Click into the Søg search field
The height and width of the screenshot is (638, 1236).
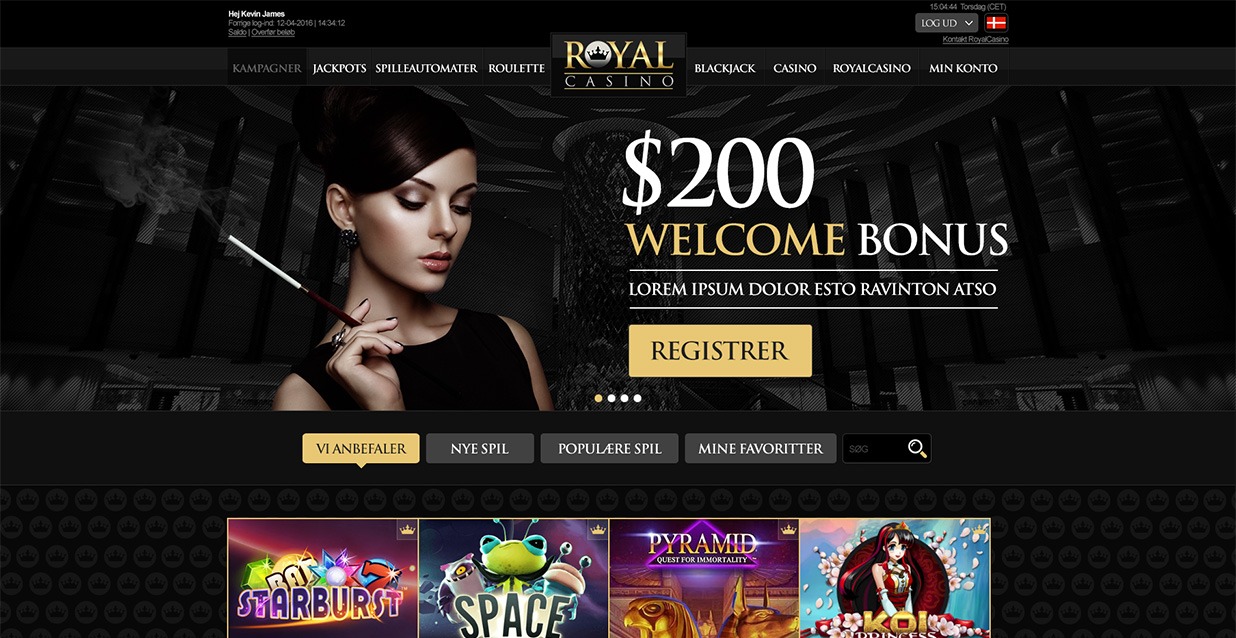[874, 449]
